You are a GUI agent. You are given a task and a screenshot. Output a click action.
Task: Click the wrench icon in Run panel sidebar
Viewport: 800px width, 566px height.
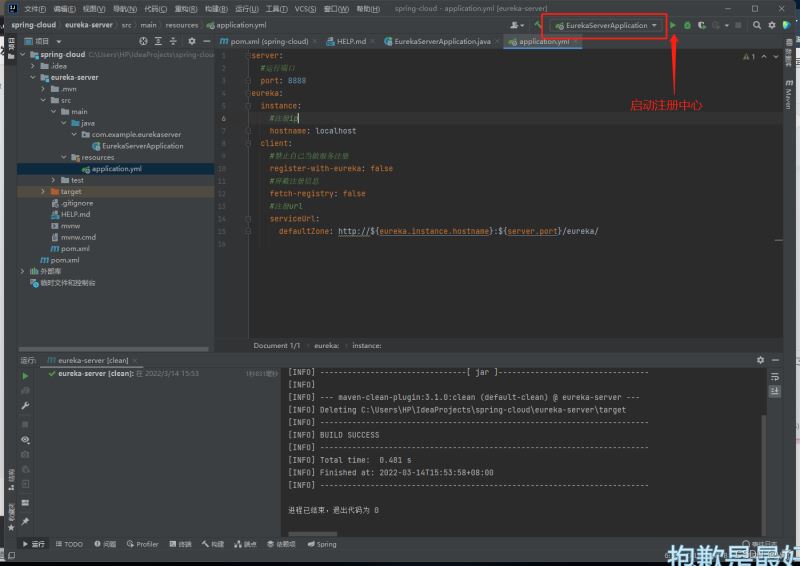tap(25, 406)
